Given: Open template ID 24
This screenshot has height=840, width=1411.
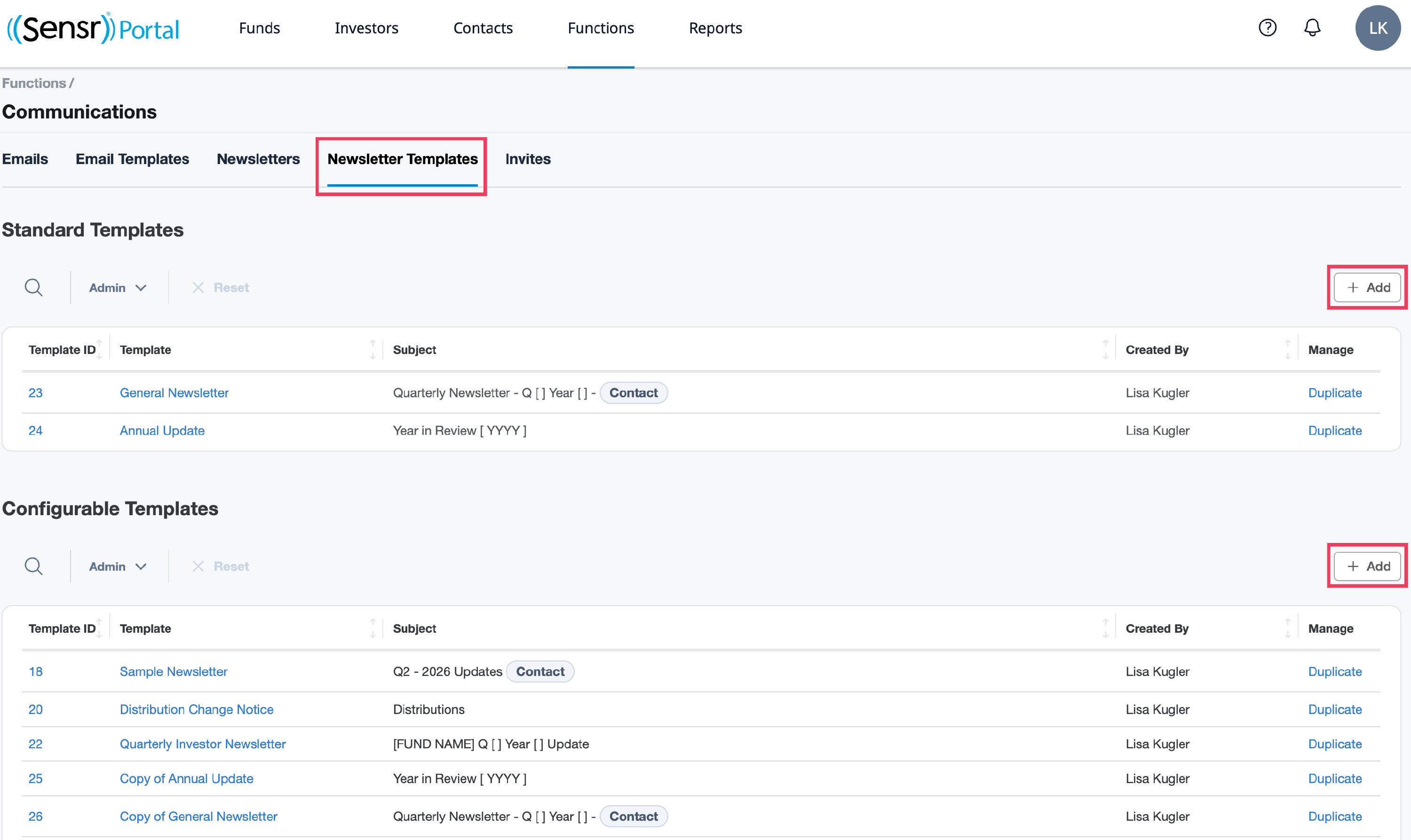Looking at the screenshot, I should [x=35, y=430].
